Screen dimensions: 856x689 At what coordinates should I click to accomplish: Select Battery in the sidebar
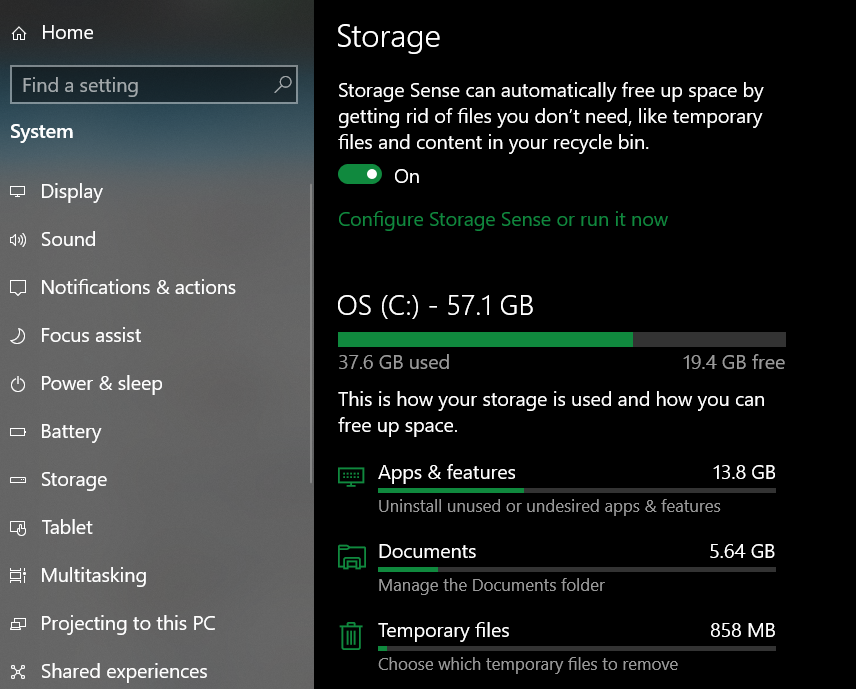[x=71, y=432]
